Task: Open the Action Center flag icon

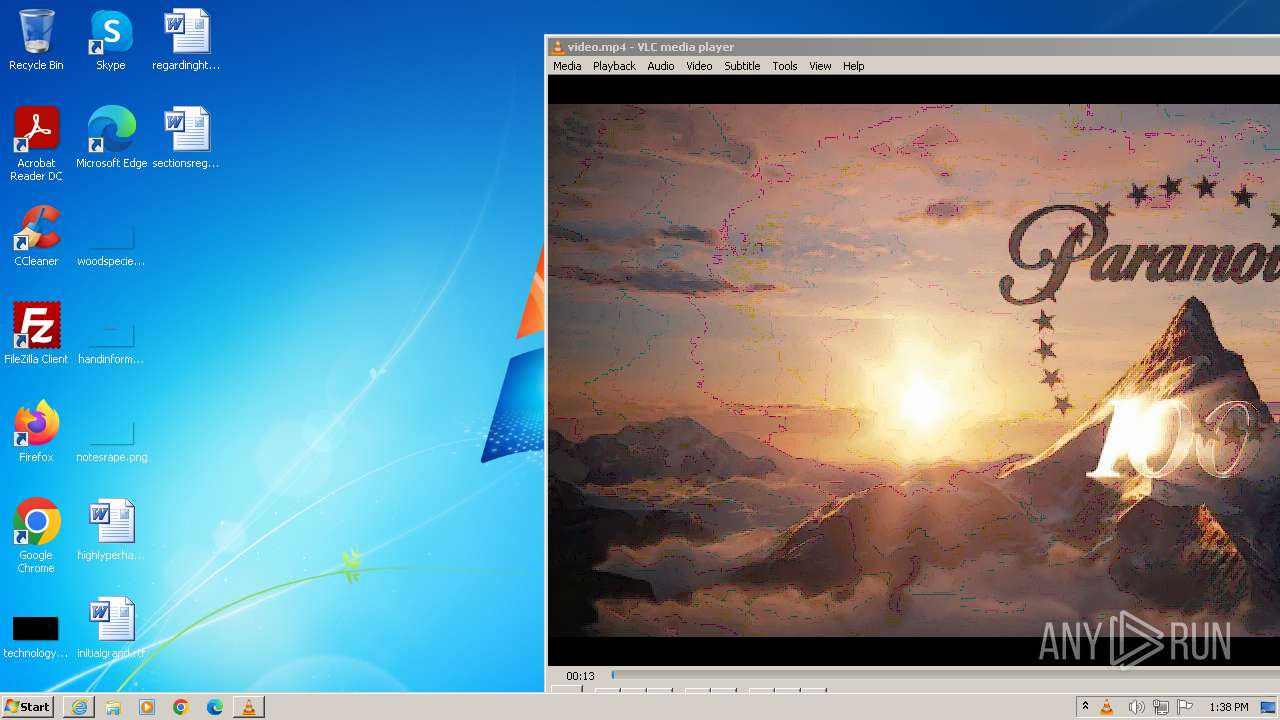Action: coord(1185,707)
